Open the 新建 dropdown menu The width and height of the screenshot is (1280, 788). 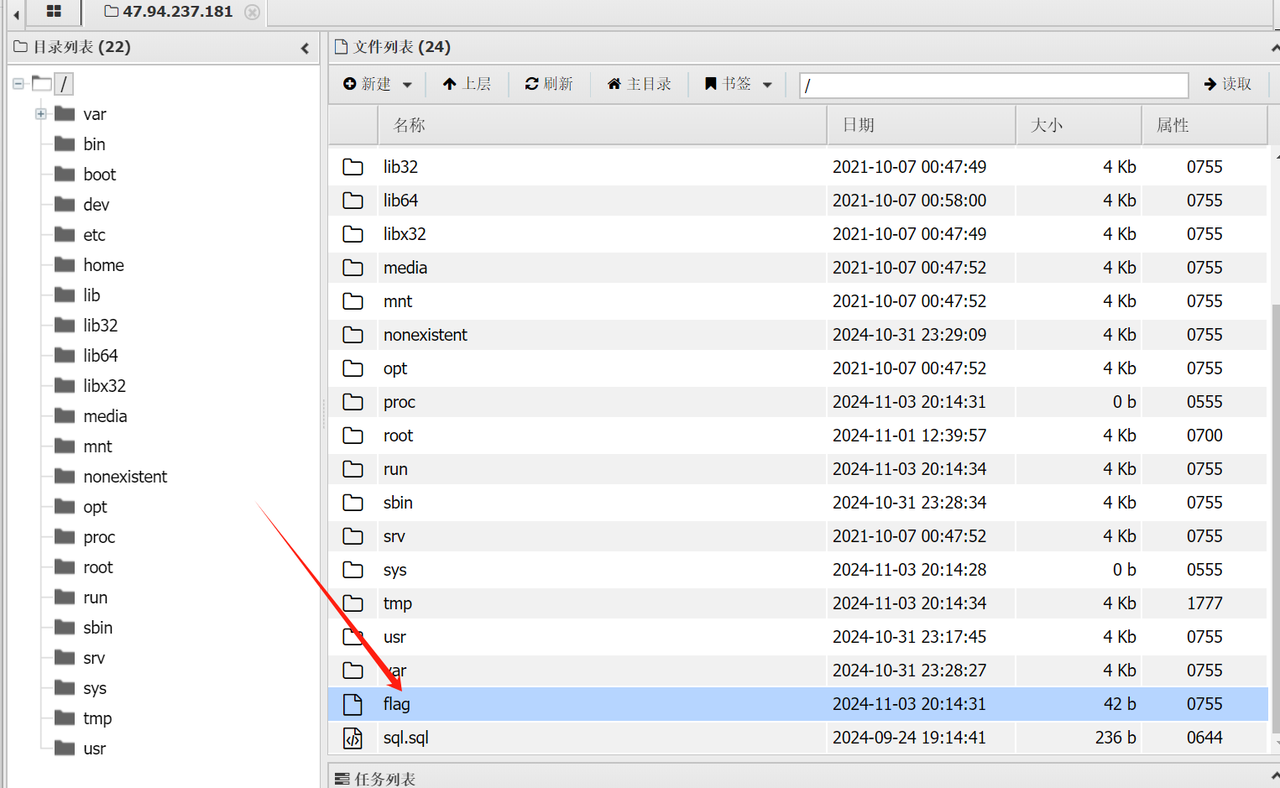tap(377, 84)
